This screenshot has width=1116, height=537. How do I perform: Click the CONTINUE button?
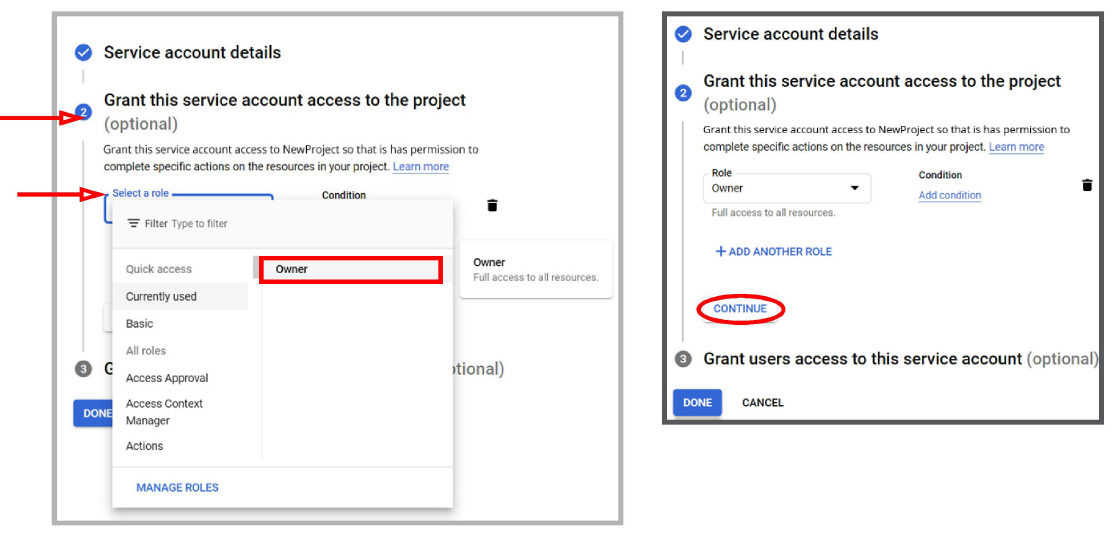pyautogui.click(x=740, y=309)
